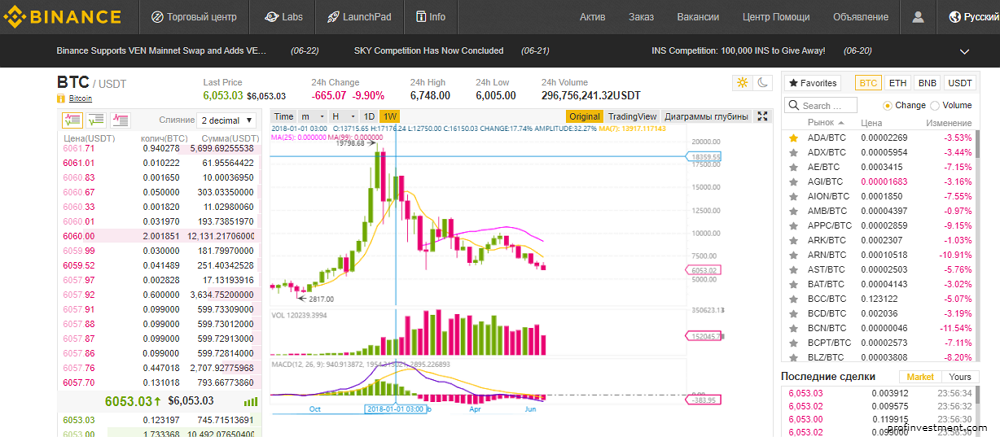
Task: Open Торговый центр menu
Action: click(194, 17)
